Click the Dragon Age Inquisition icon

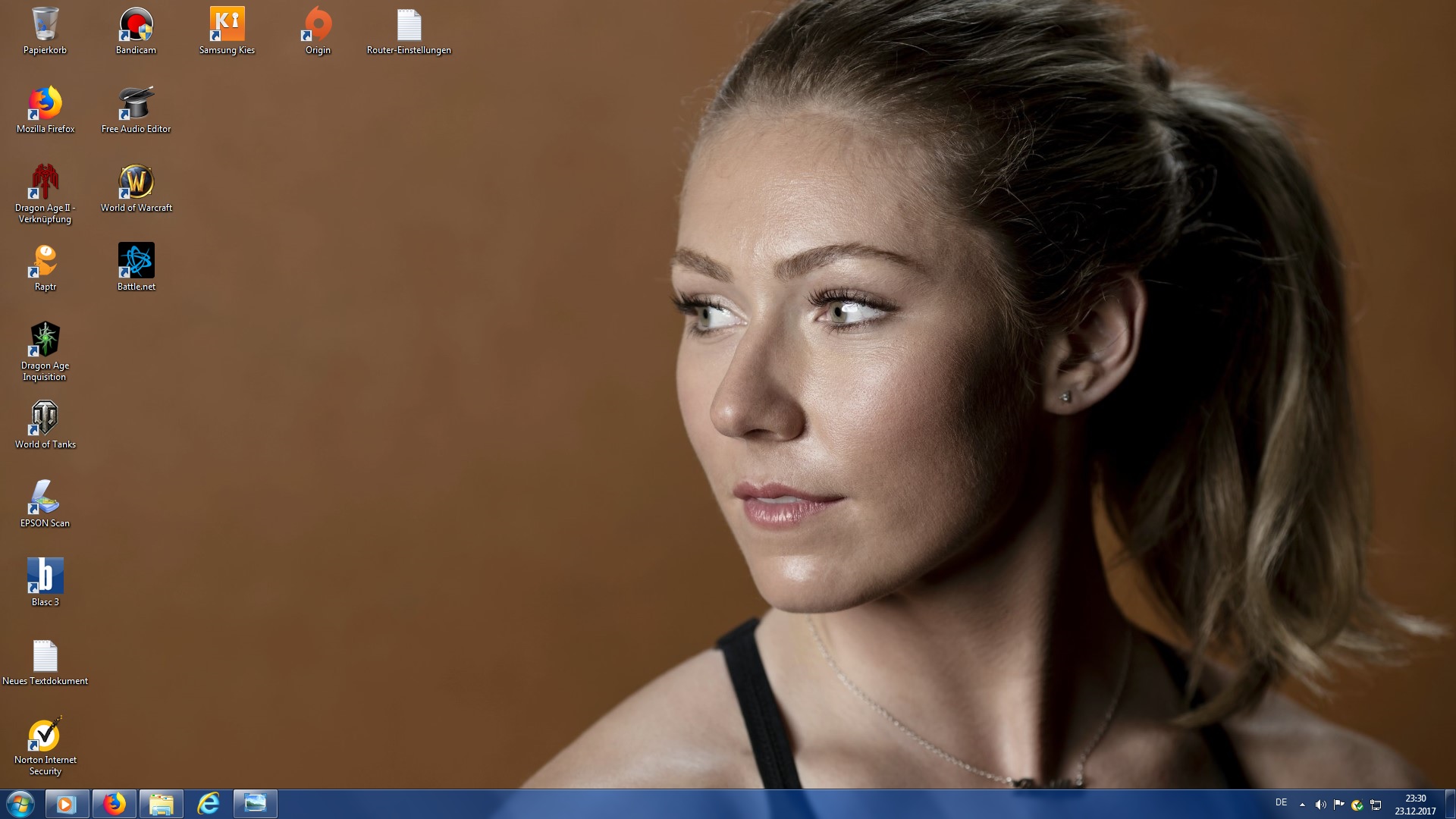point(45,340)
